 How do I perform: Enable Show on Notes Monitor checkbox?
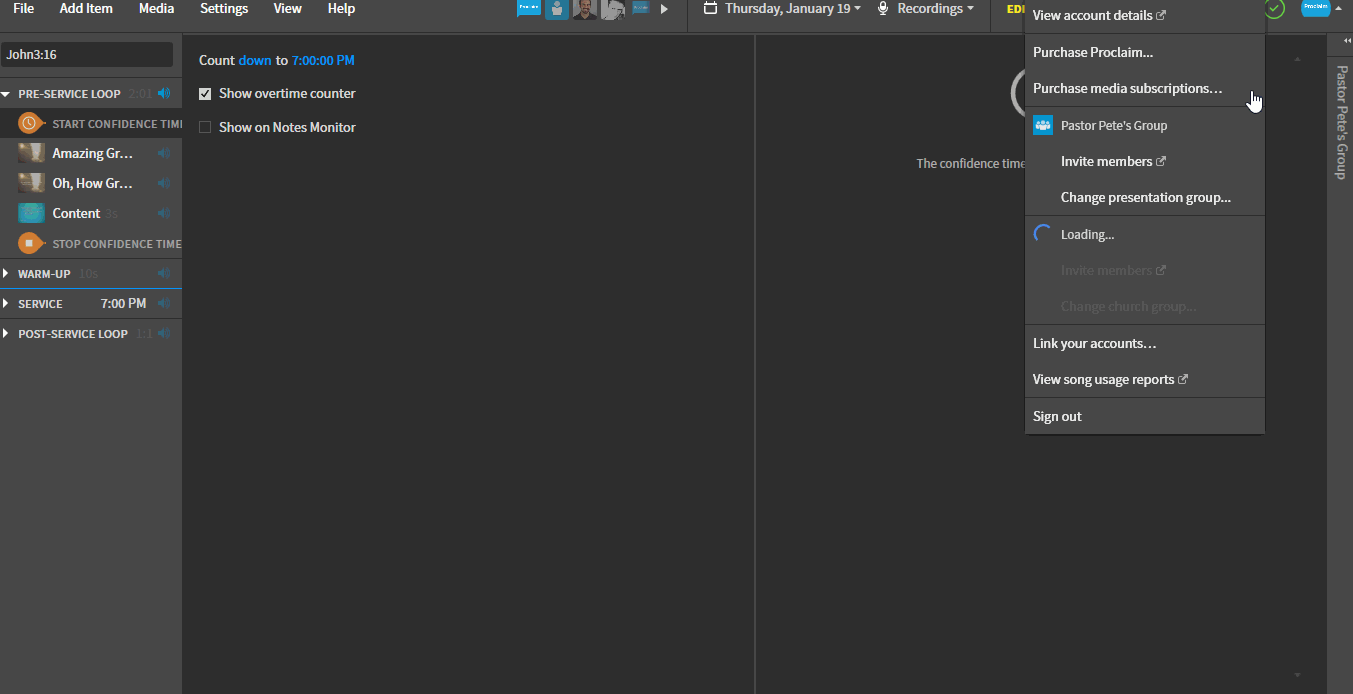click(x=205, y=127)
